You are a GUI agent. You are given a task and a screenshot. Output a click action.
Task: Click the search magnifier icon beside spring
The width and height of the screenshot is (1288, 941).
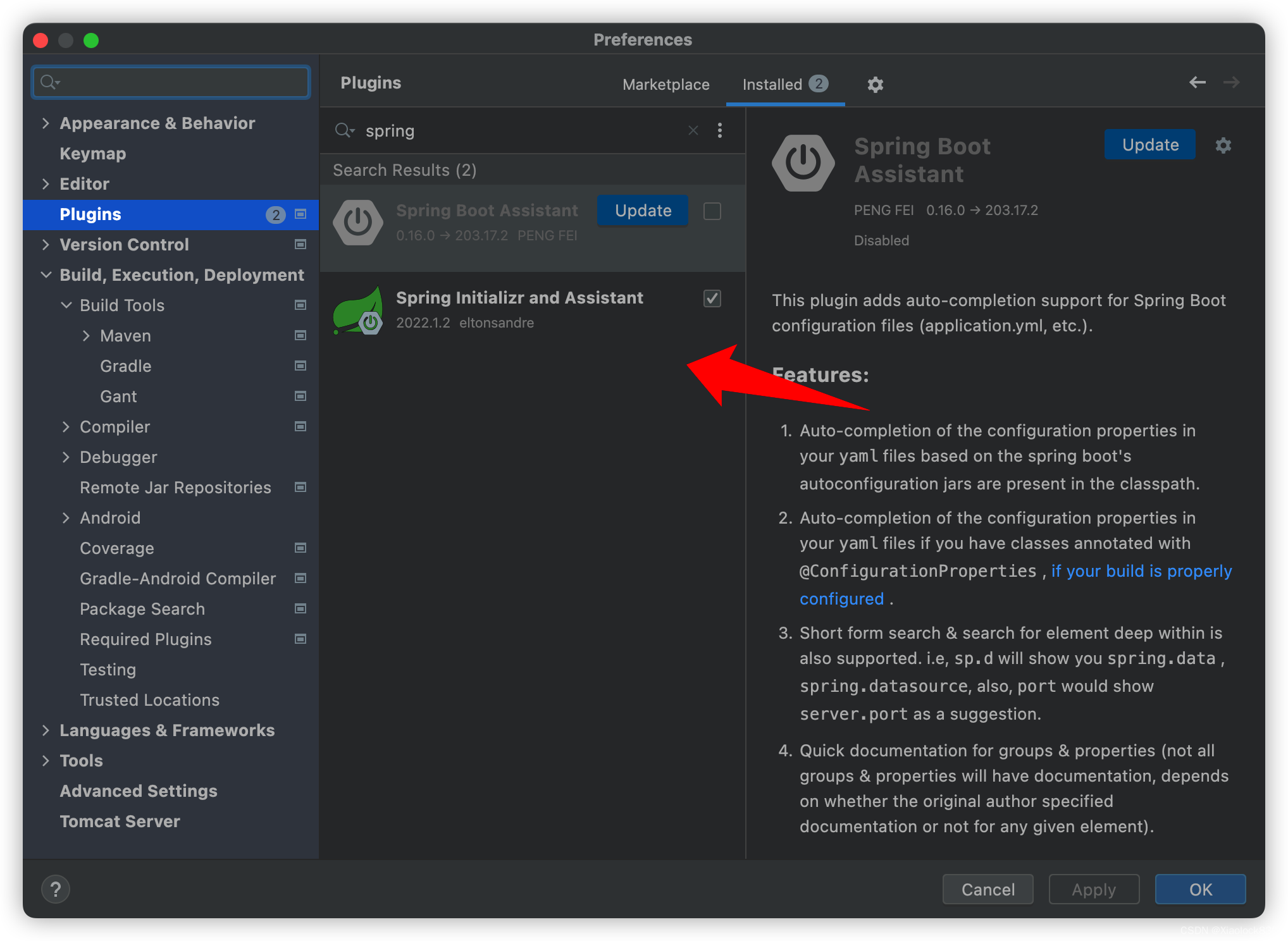click(x=345, y=130)
